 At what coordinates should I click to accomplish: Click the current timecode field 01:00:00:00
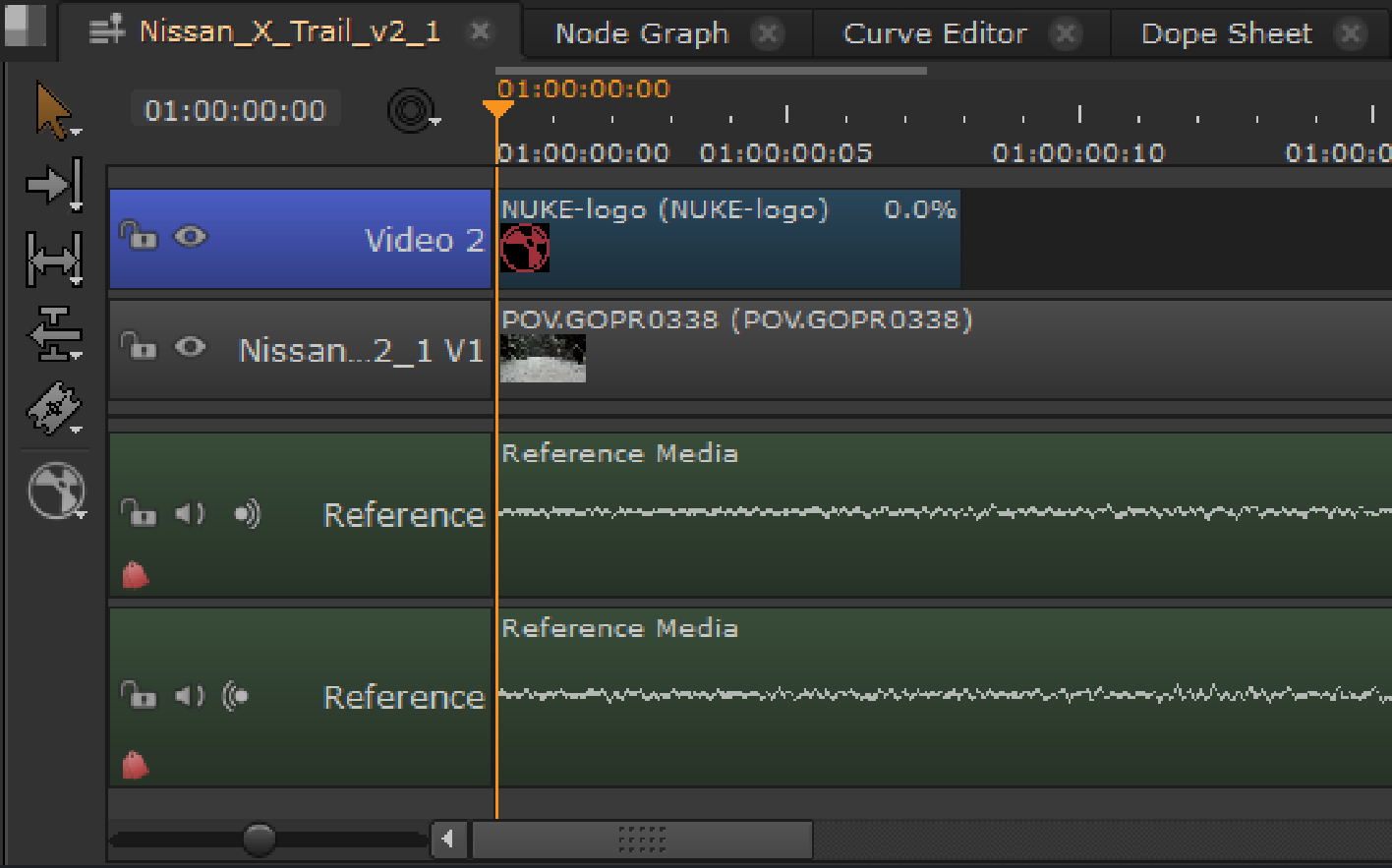(x=235, y=110)
